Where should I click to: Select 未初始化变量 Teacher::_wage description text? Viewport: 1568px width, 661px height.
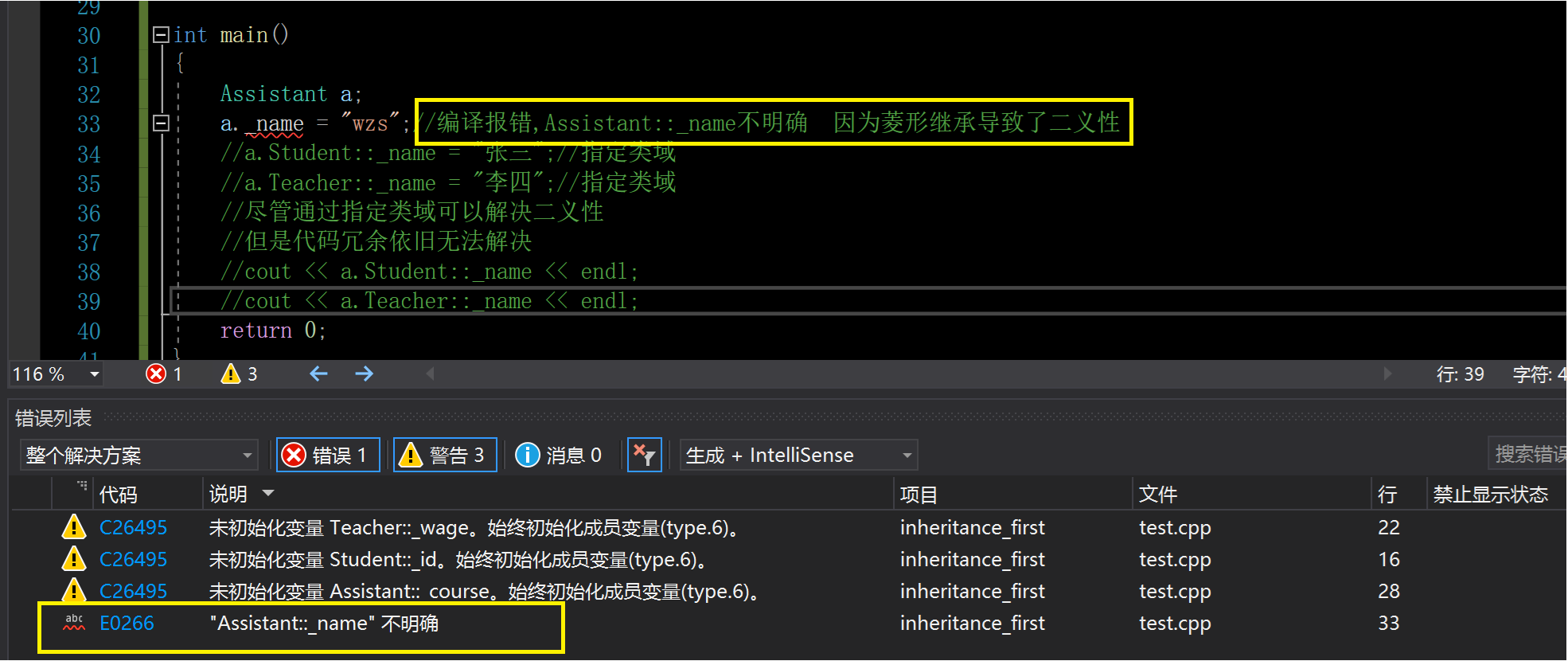coord(477,528)
